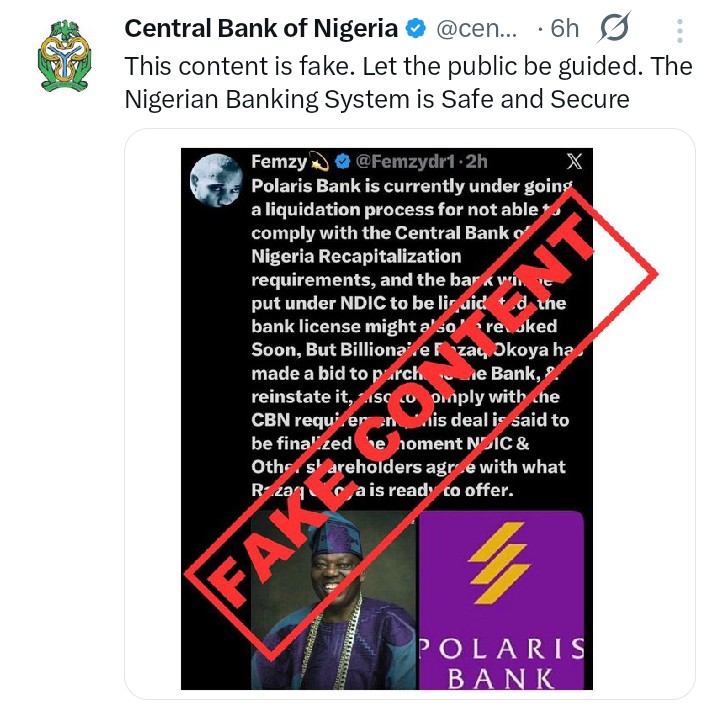Expand the three-dot more options menu

[x=679, y=30]
